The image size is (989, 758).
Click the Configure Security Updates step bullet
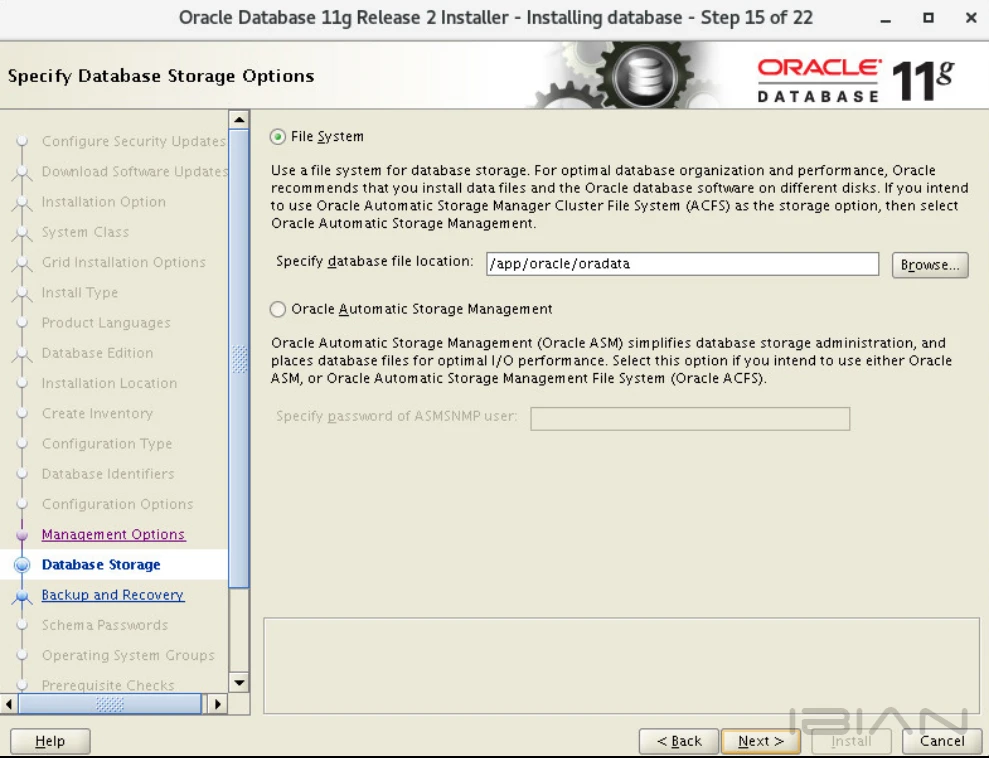click(x=22, y=141)
